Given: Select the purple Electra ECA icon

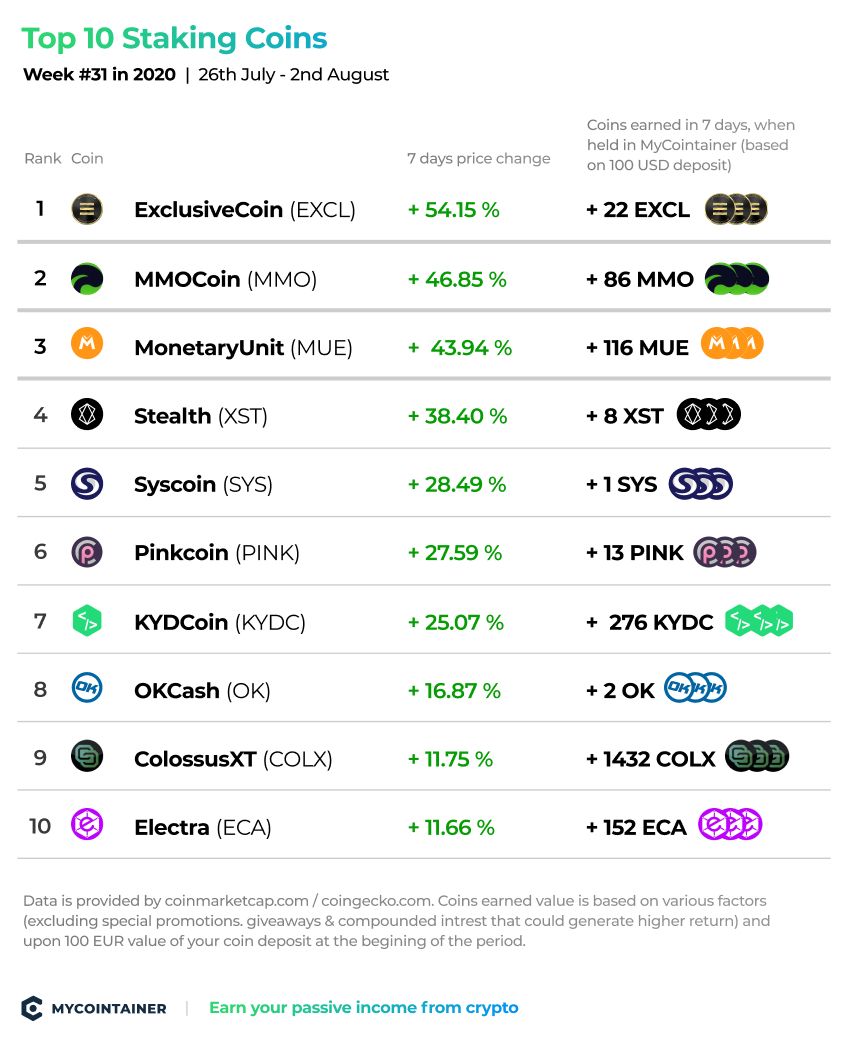Looking at the screenshot, I should pos(87,824).
